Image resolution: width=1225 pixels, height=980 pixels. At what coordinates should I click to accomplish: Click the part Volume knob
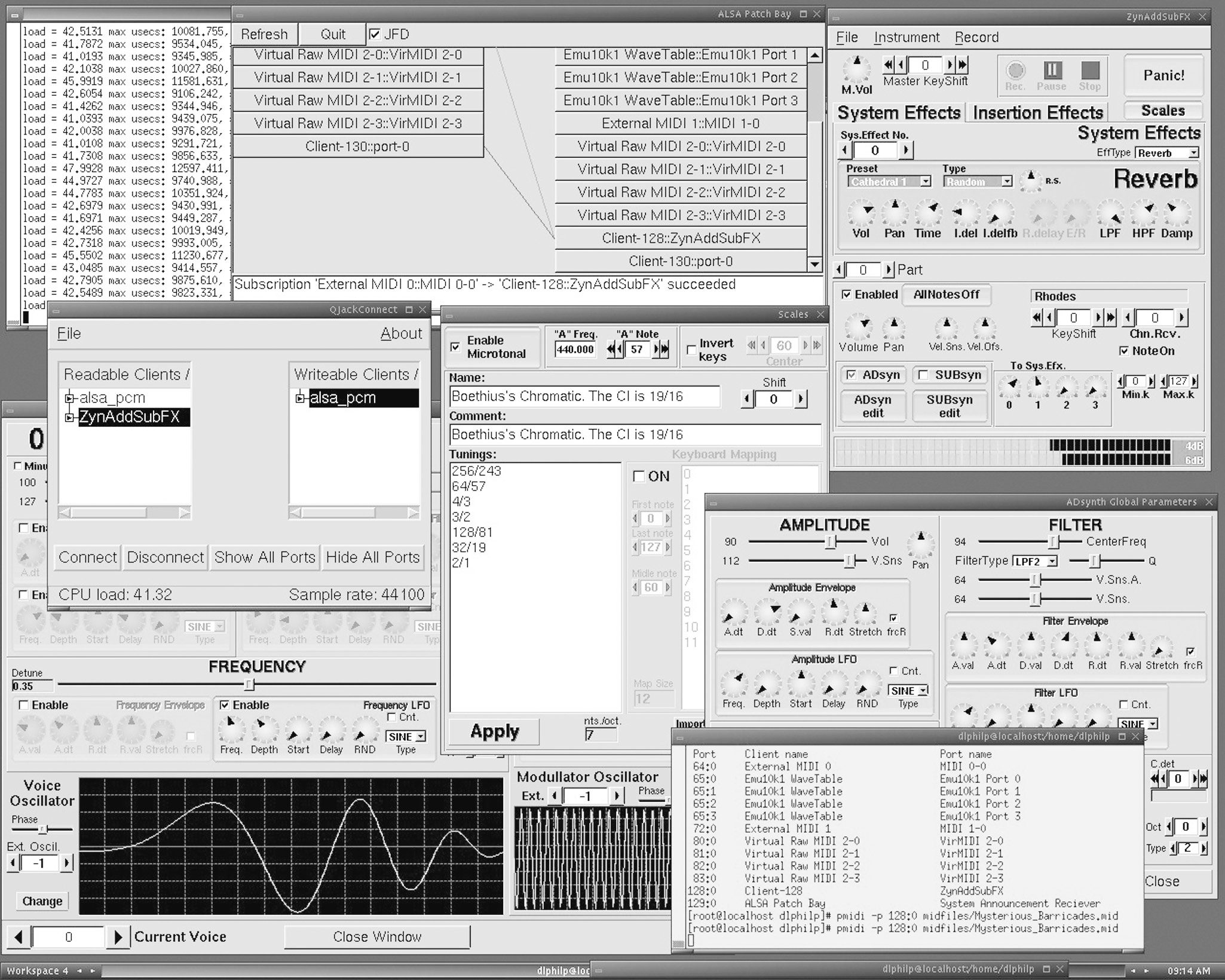(859, 327)
